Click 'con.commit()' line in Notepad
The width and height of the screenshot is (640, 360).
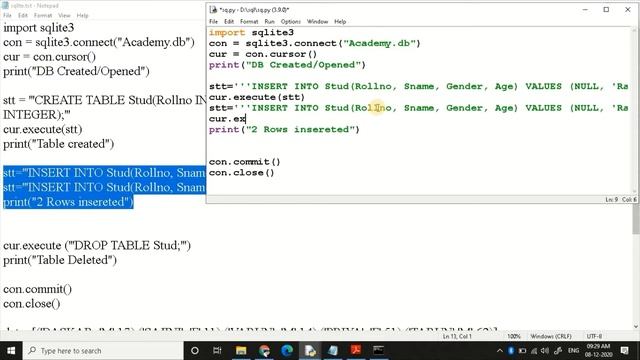(x=38, y=289)
